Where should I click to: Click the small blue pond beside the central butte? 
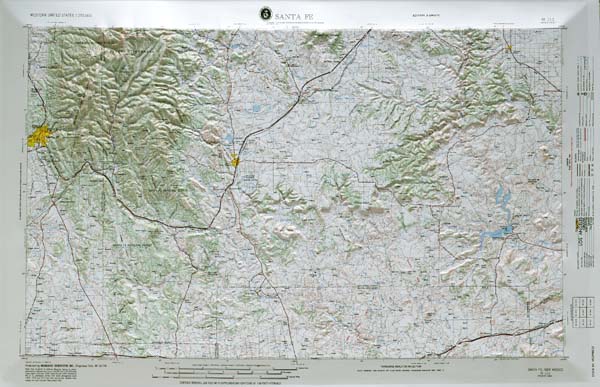pos(228,138)
